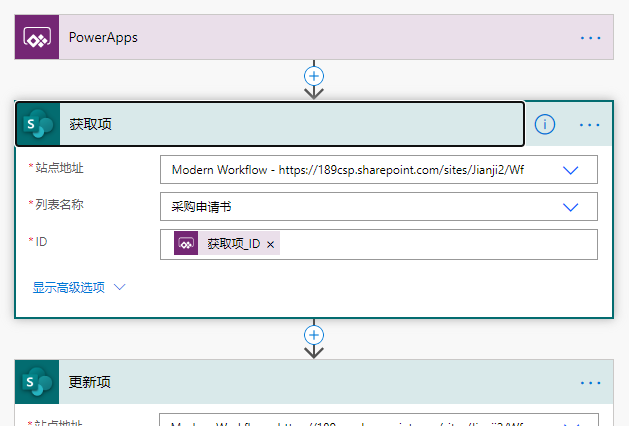Click the 显示高级选项 link

69,287
